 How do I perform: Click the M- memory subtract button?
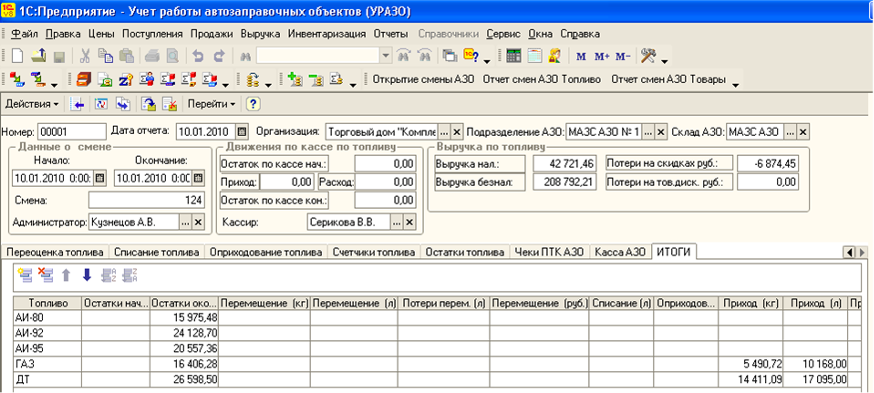[x=623, y=56]
